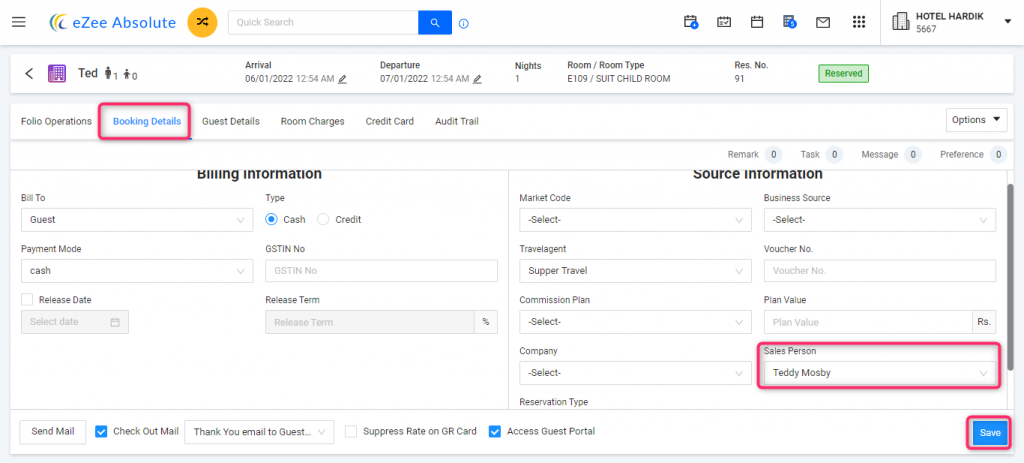Click the eZee Absolute logo
Screen dimensions: 1024x463
click(113, 22)
